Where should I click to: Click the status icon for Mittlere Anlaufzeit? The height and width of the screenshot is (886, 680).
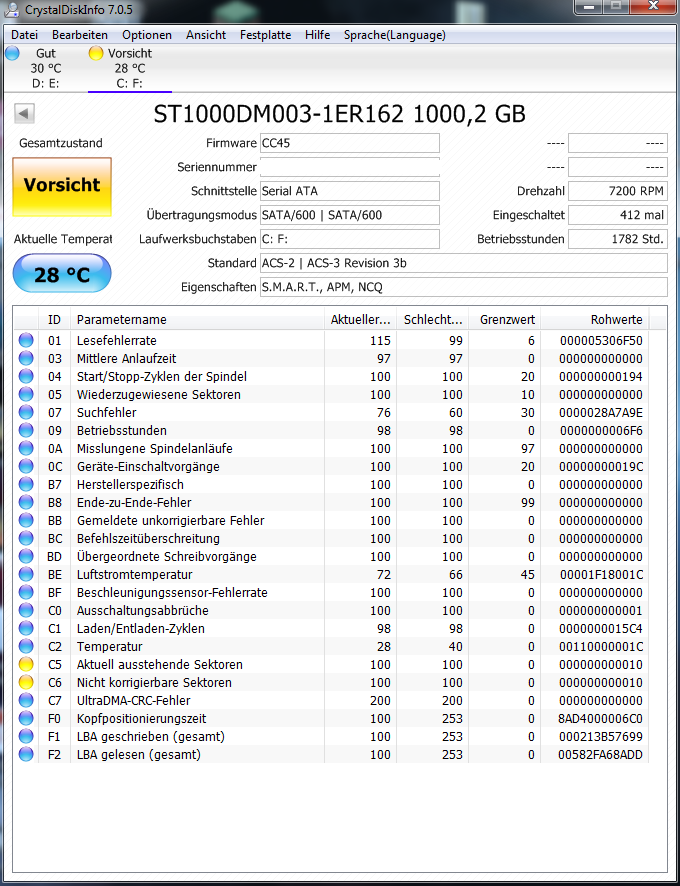pyautogui.click(x=26, y=359)
